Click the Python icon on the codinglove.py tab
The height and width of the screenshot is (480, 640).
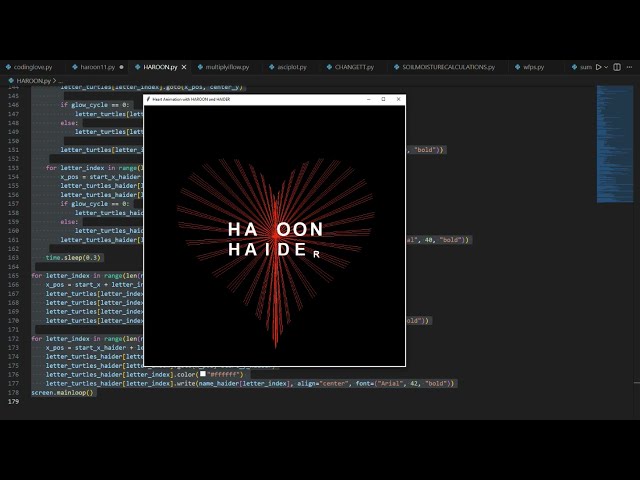click(8, 67)
